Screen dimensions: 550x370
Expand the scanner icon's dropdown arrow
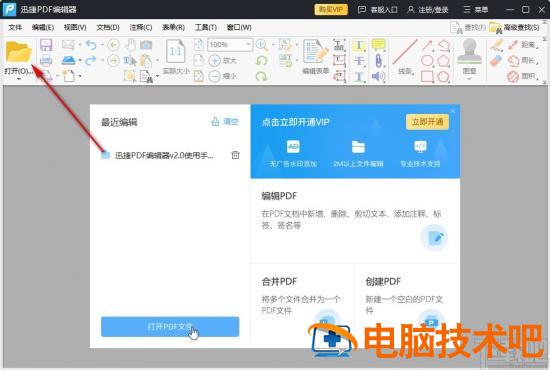point(80,60)
